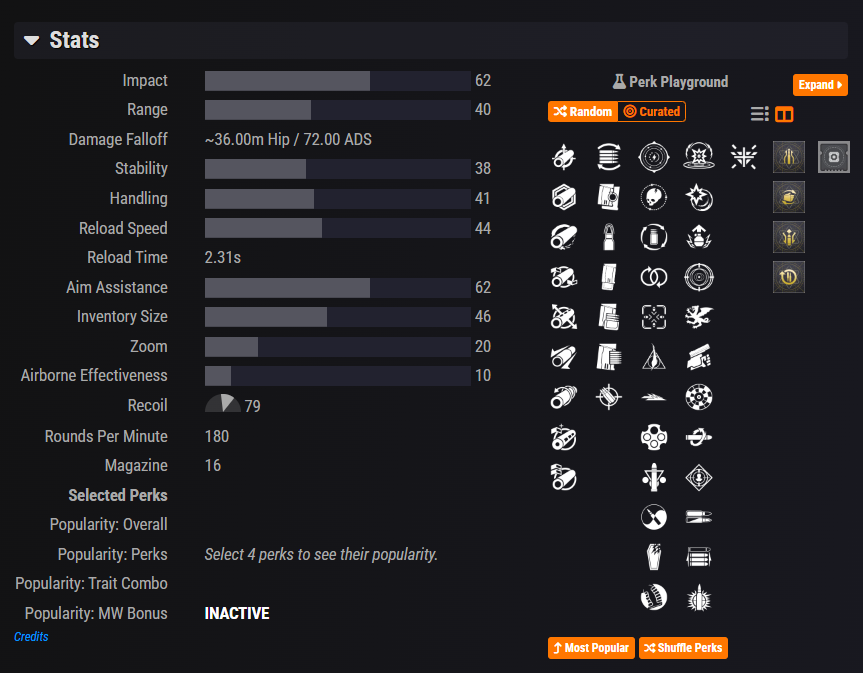Click the Impact stat bar

coord(337,81)
